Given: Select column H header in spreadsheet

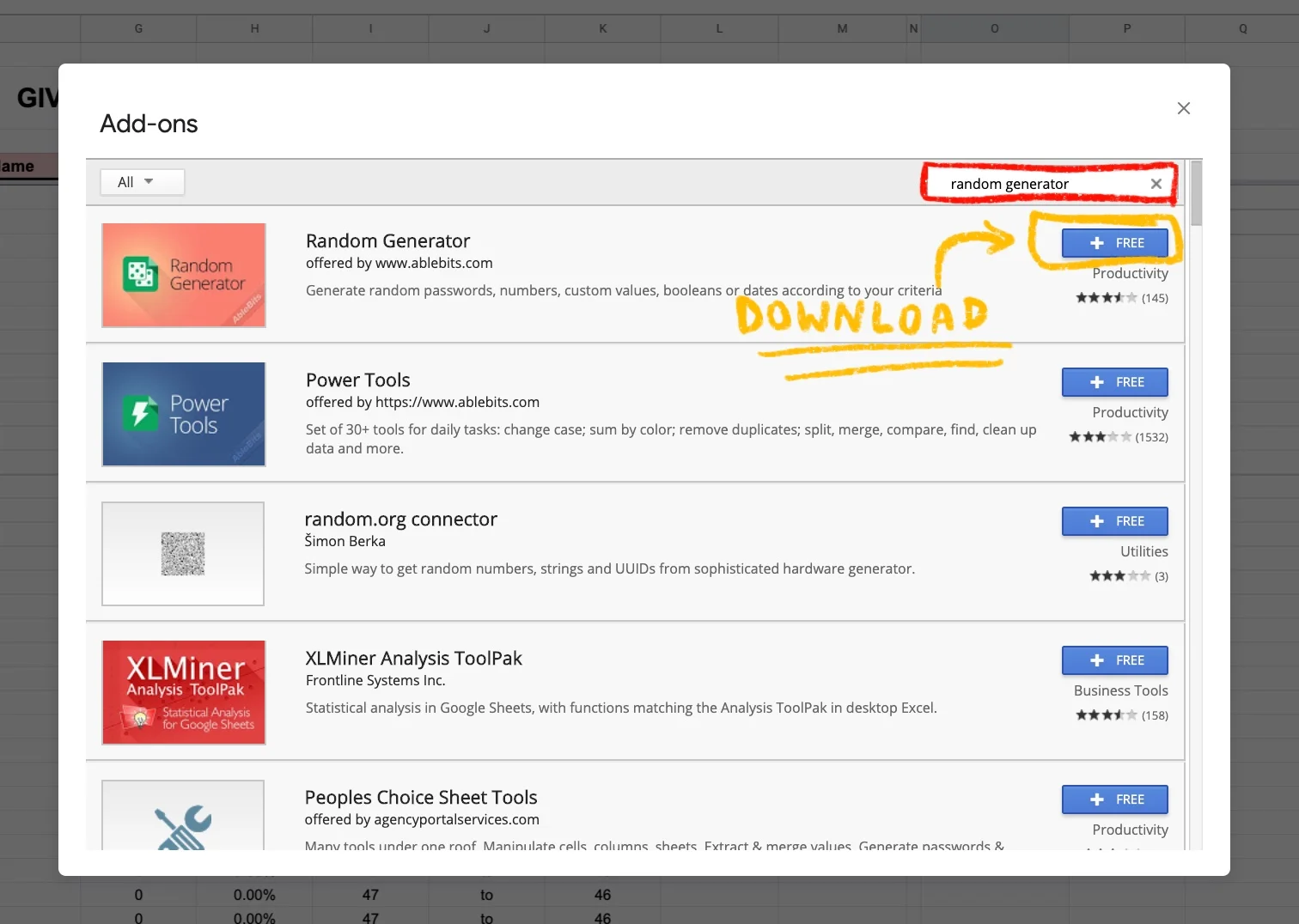Looking at the screenshot, I should [x=254, y=28].
